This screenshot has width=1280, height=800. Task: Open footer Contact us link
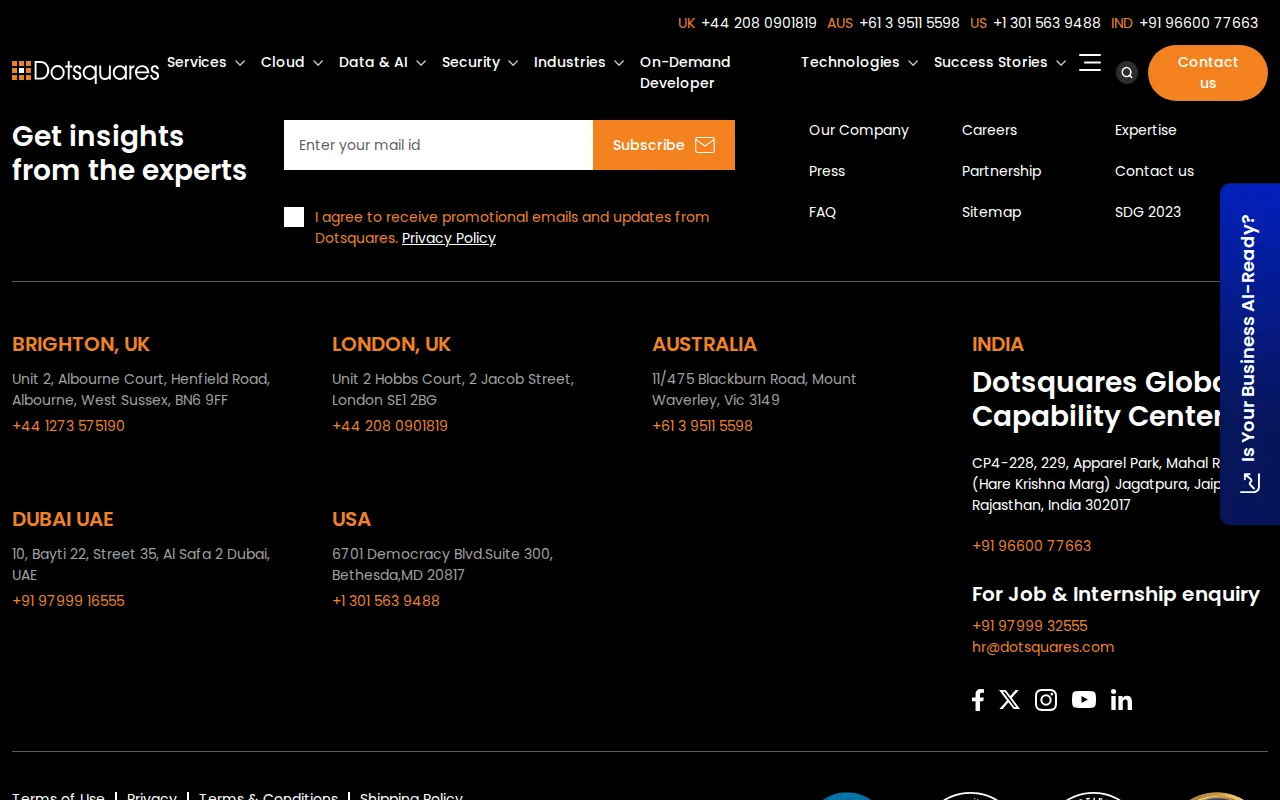pyautogui.click(x=1154, y=171)
